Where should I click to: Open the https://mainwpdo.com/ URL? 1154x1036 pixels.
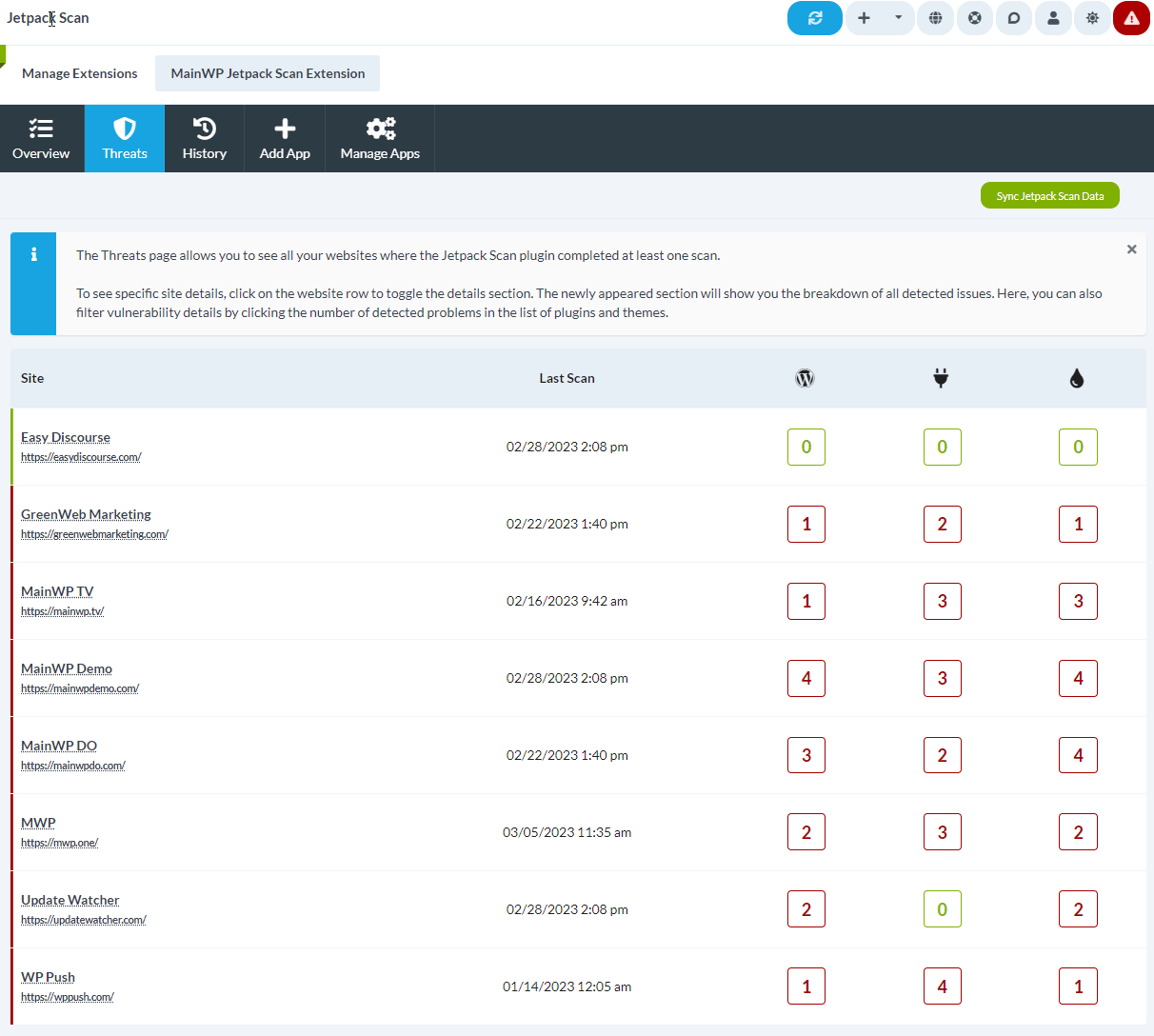[73, 766]
